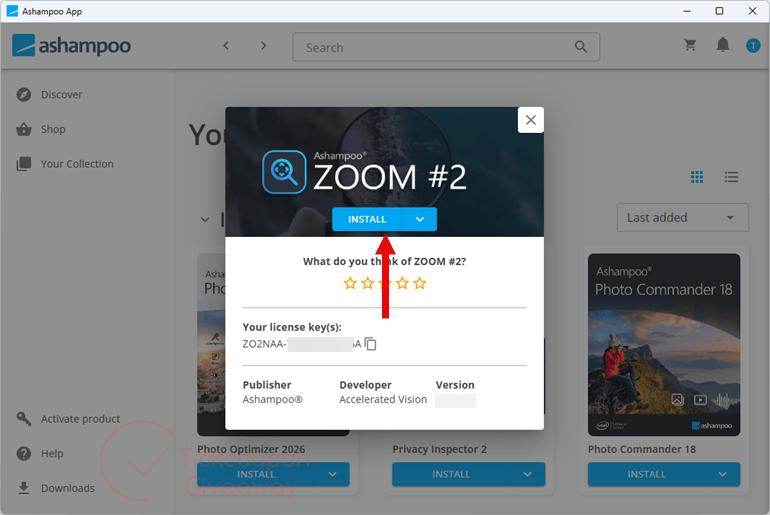The height and width of the screenshot is (515, 770).
Task: Open Downloads in the sidebar
Action: pyautogui.click(x=68, y=488)
